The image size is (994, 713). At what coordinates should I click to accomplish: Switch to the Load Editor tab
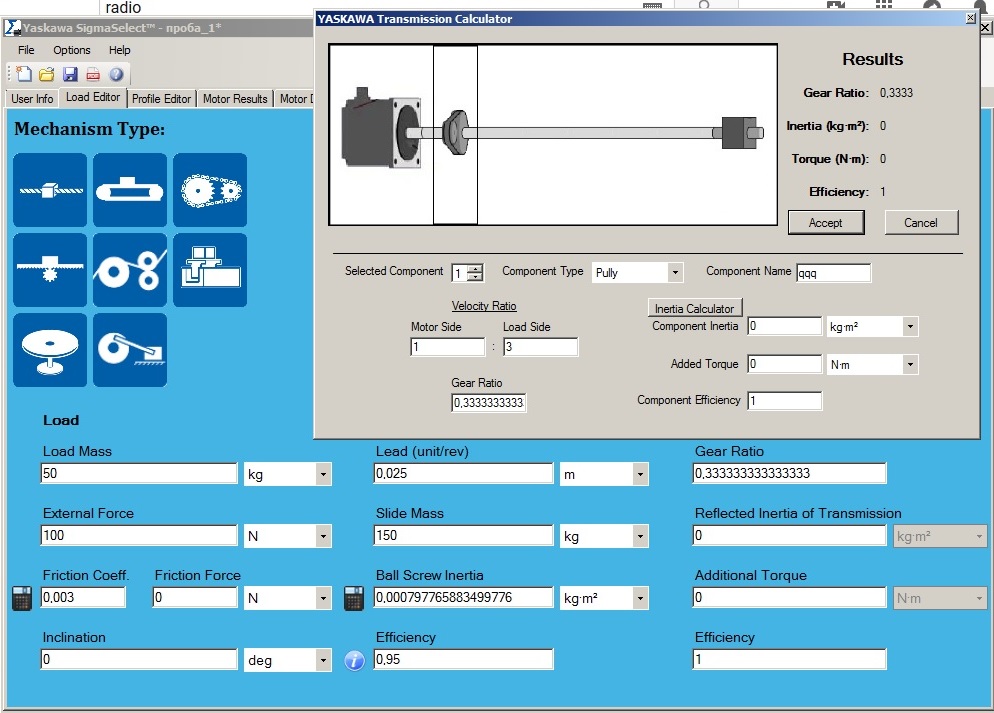pos(93,97)
